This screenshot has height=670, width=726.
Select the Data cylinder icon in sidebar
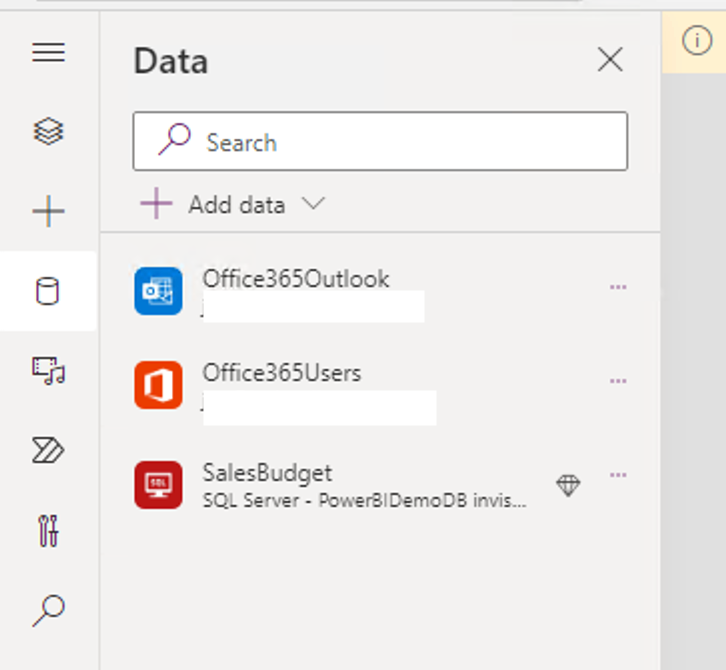[x=48, y=291]
